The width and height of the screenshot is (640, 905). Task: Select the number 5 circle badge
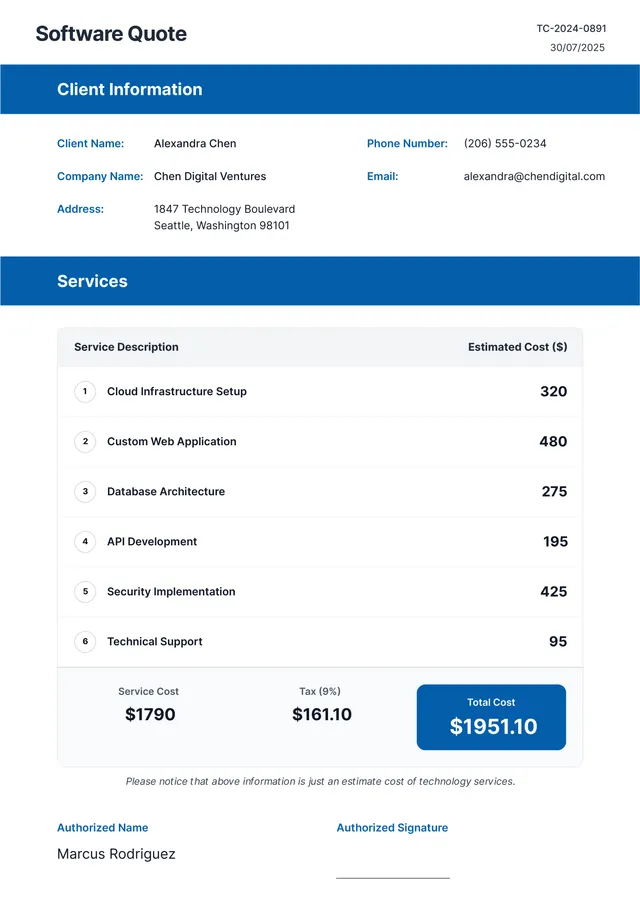pyautogui.click(x=85, y=592)
